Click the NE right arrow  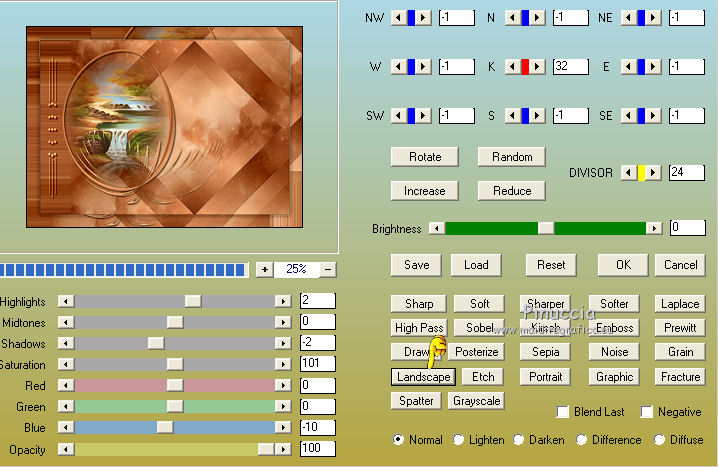pyautogui.click(x=653, y=18)
